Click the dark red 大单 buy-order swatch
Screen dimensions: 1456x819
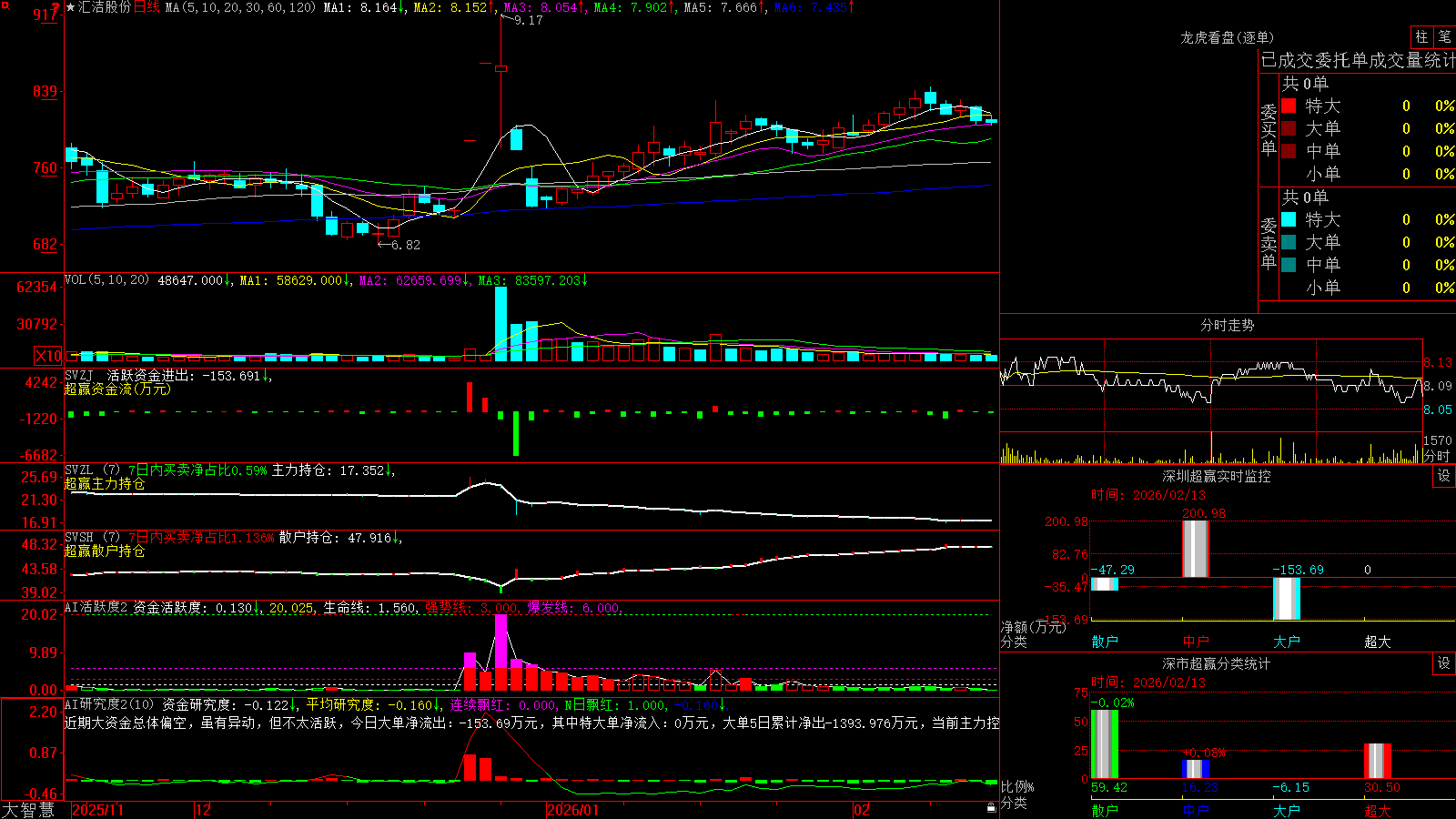[x=1289, y=128]
